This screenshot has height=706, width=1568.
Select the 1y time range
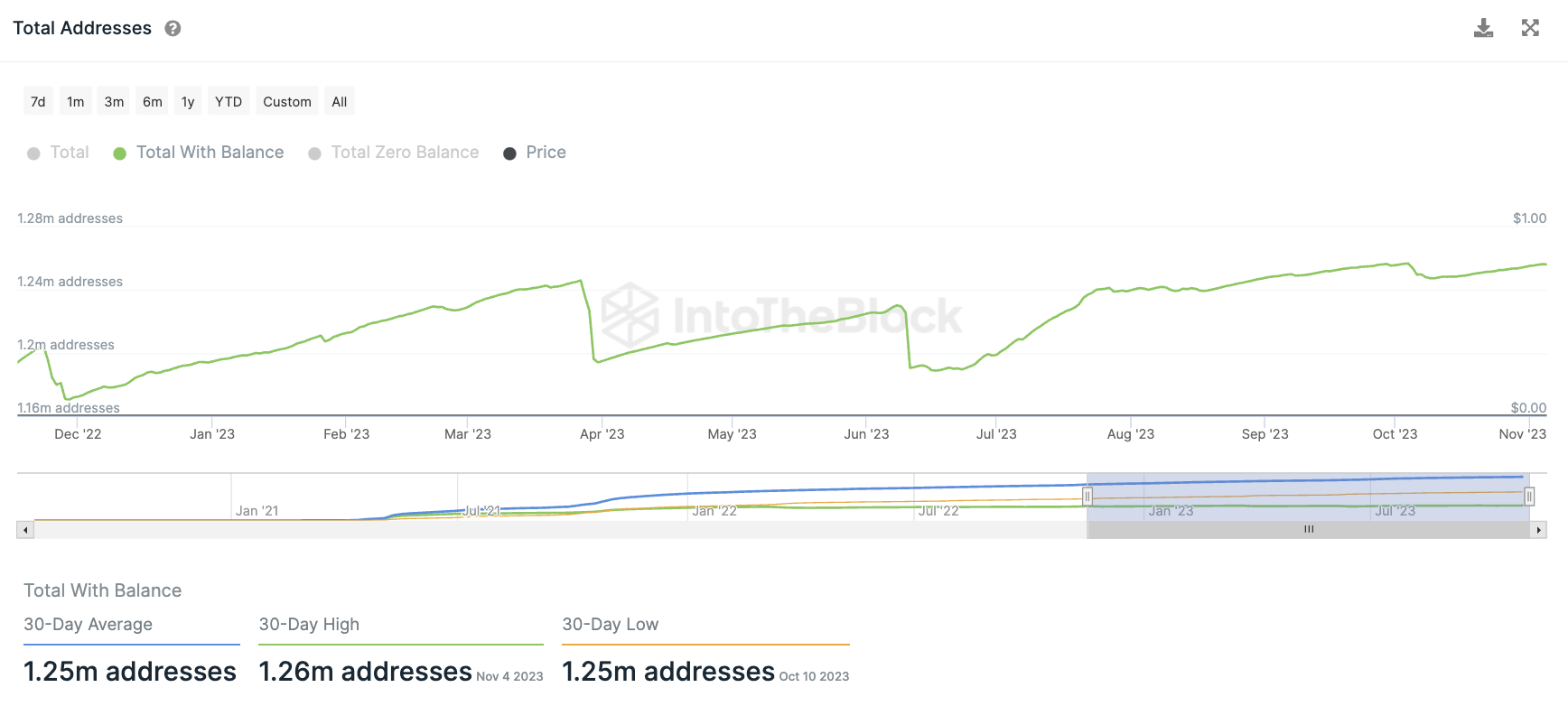click(x=188, y=102)
